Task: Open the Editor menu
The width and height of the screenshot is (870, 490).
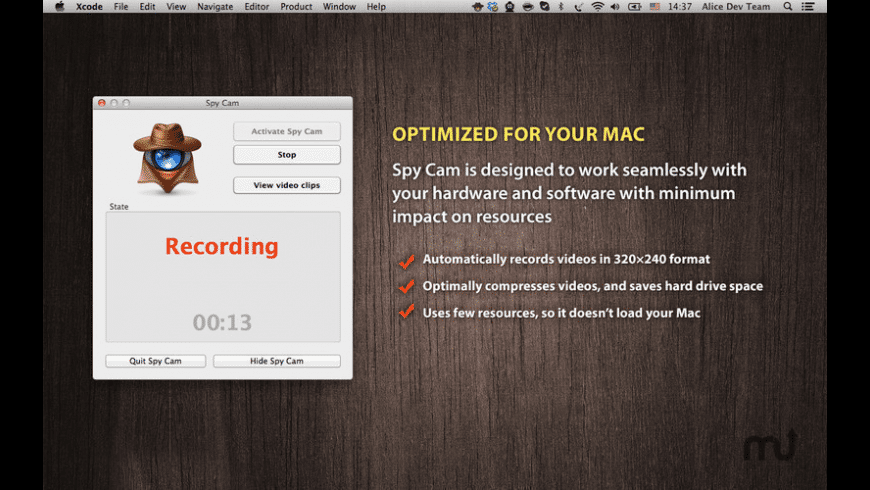Action: tap(256, 7)
